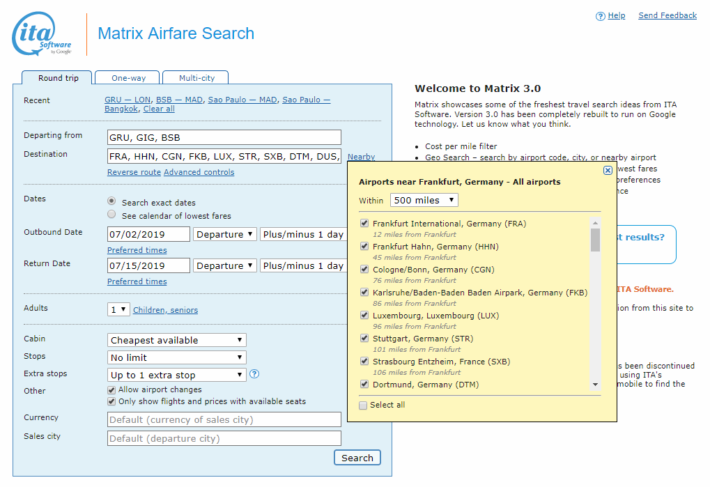Toggle Allow airport changes checkbox

pyautogui.click(x=111, y=390)
